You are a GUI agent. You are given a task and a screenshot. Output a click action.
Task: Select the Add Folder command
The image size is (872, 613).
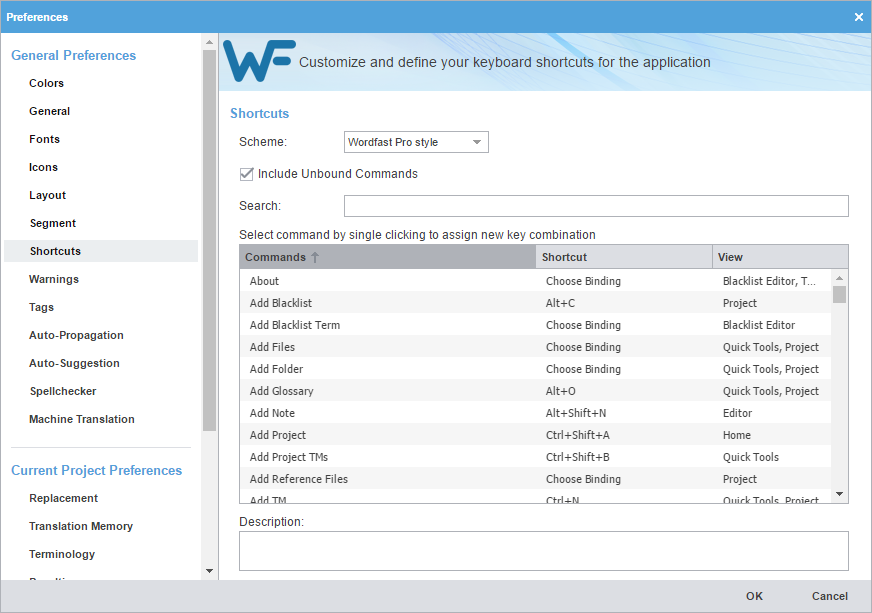[x=536, y=369]
